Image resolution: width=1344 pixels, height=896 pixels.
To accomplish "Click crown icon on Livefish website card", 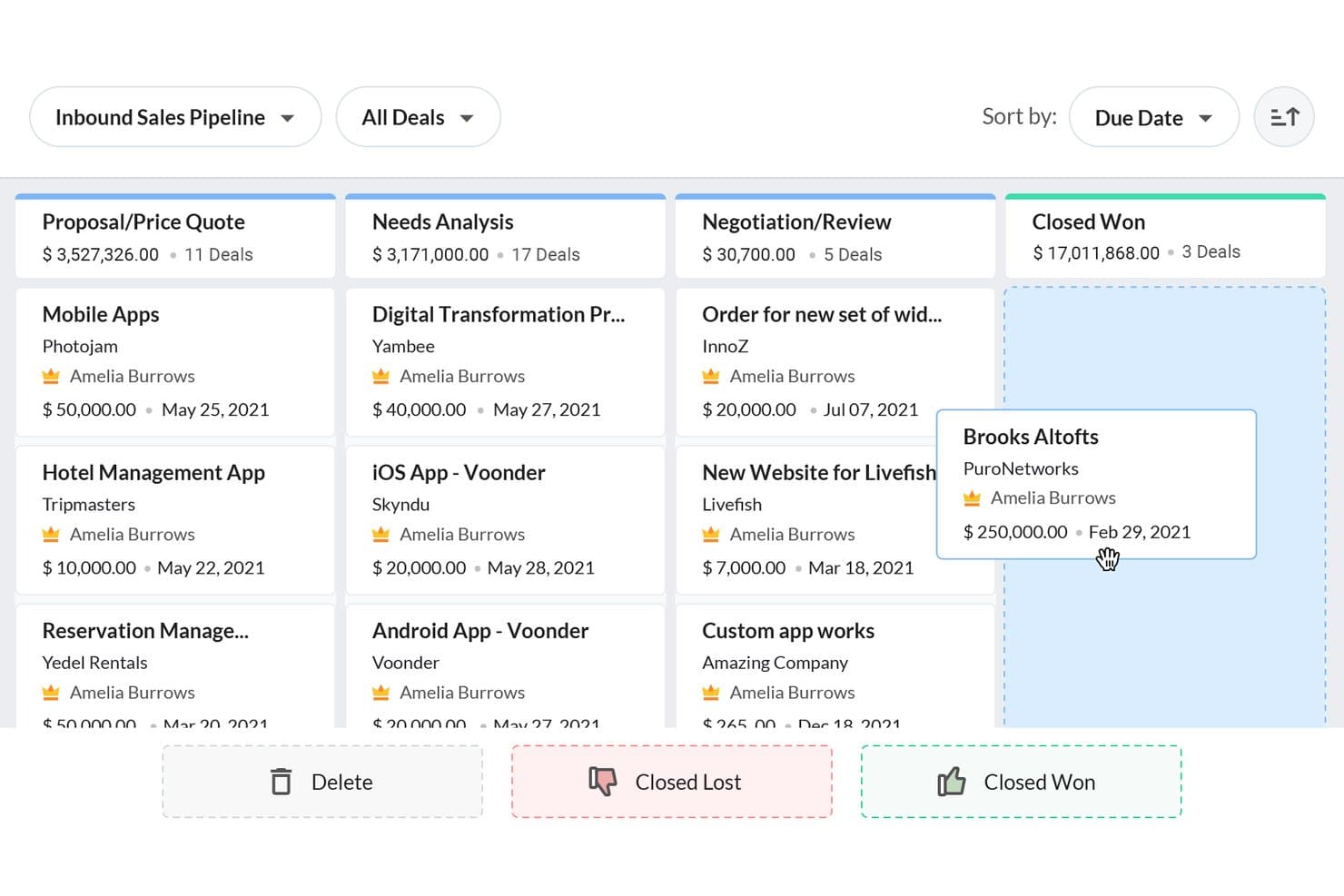I will coord(711,534).
